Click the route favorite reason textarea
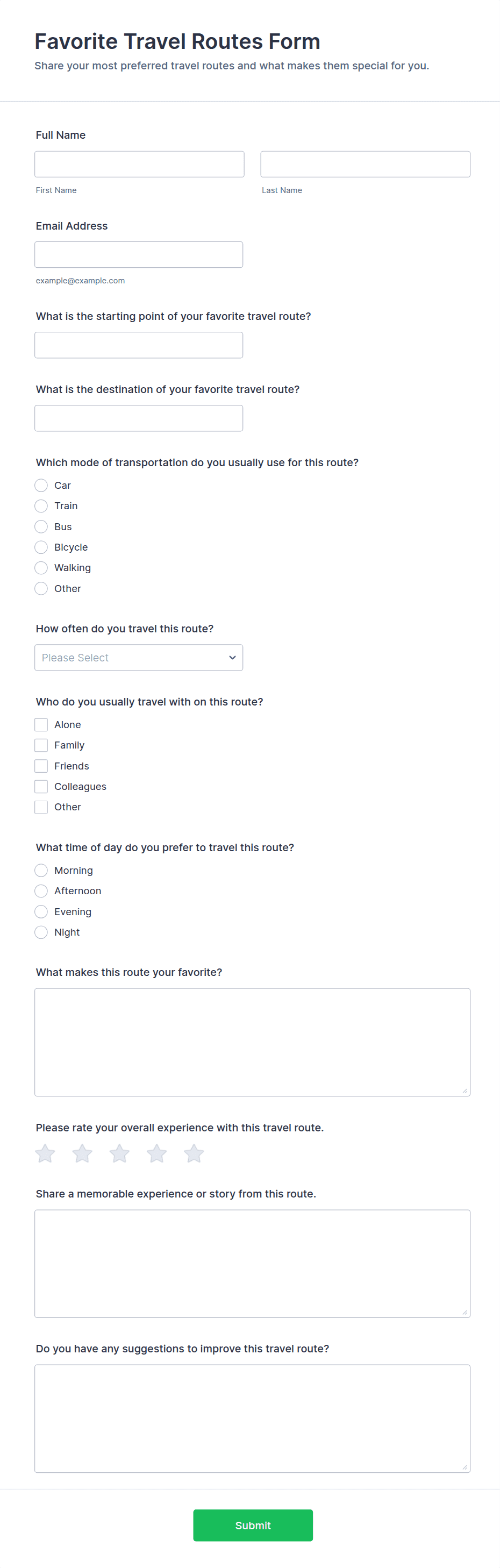This screenshot has width=500, height=1568. tap(253, 1042)
